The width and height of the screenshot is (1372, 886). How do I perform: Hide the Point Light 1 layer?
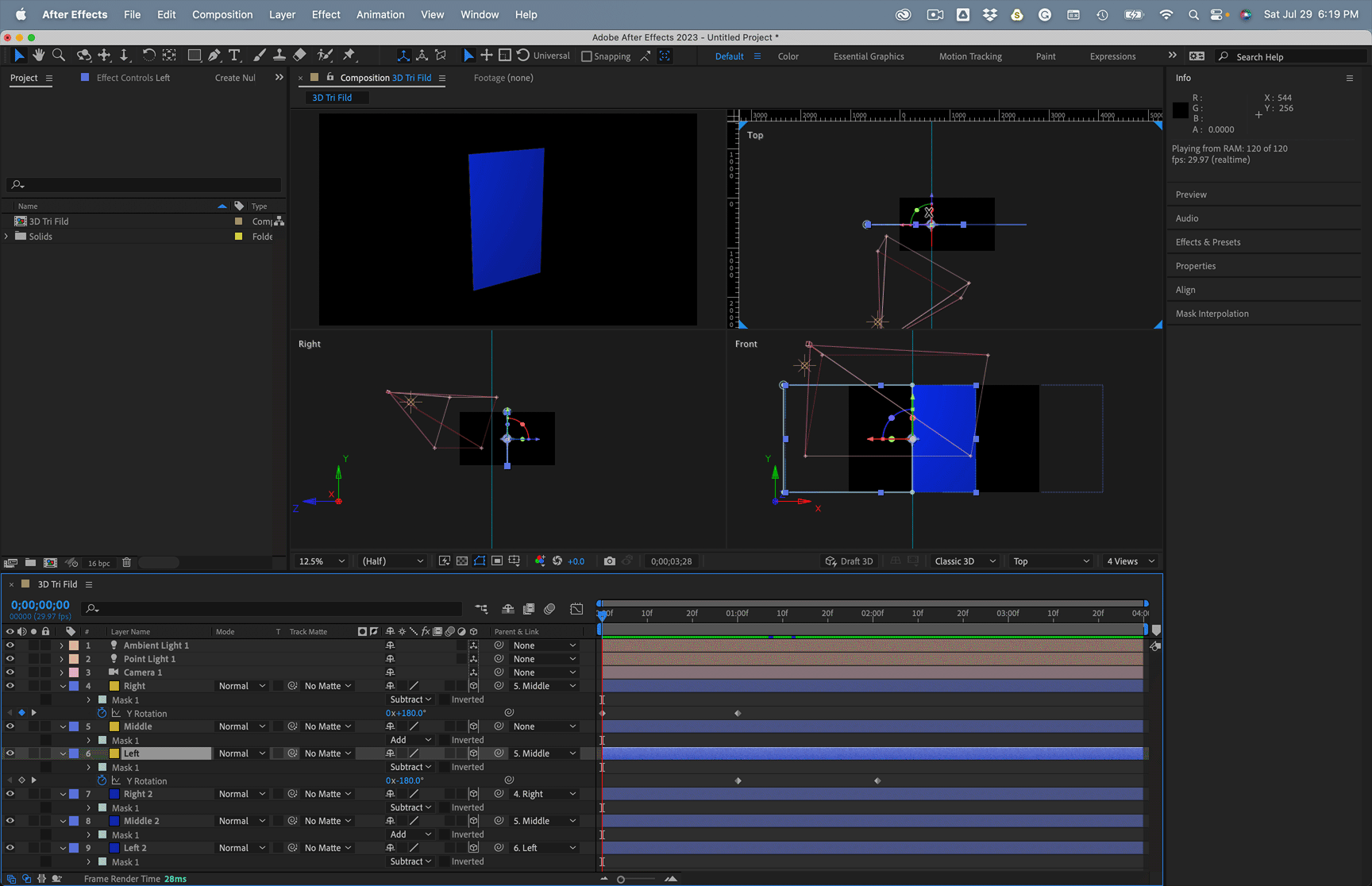[10, 659]
